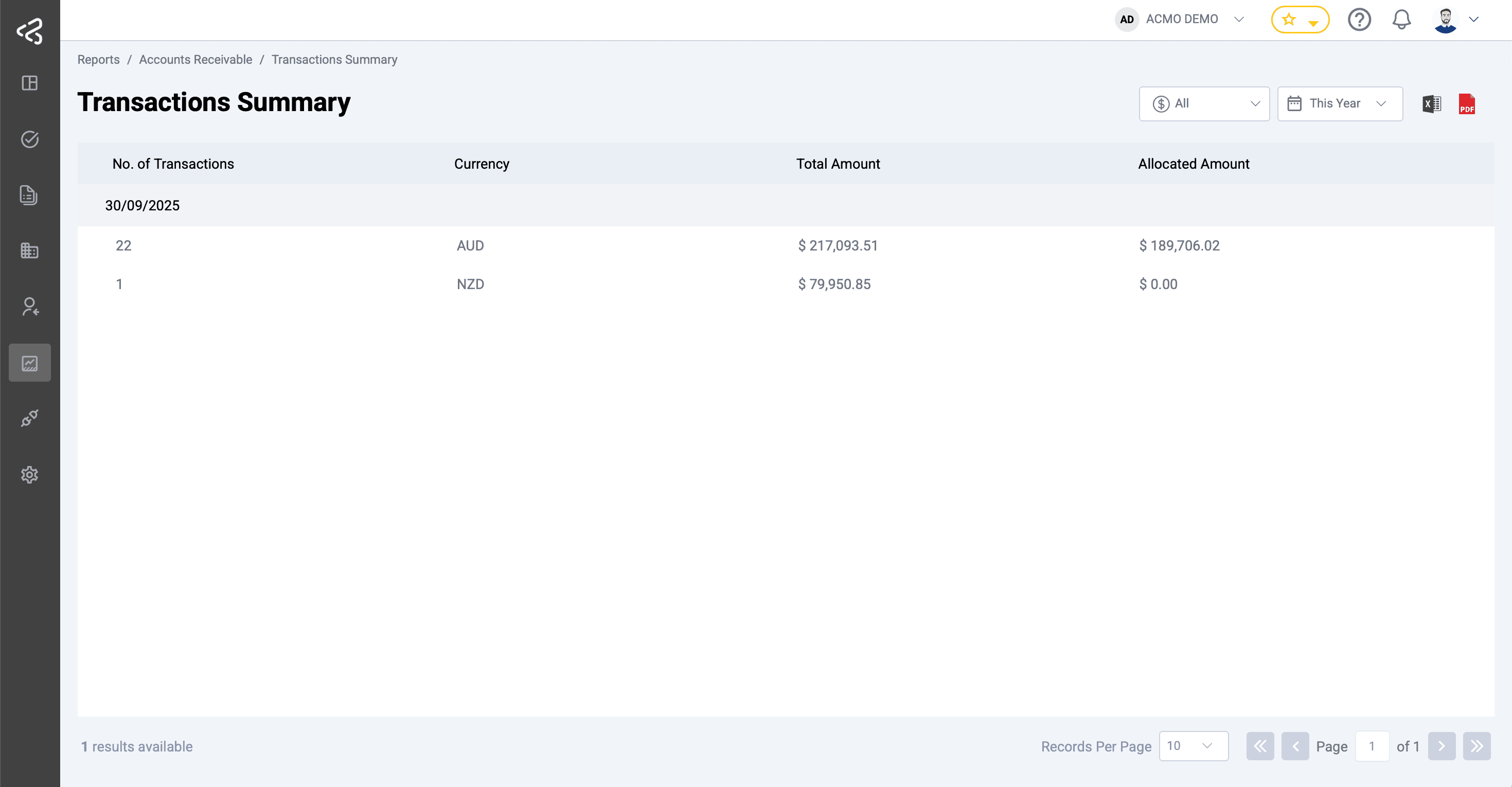Click the page number input field

(1372, 746)
